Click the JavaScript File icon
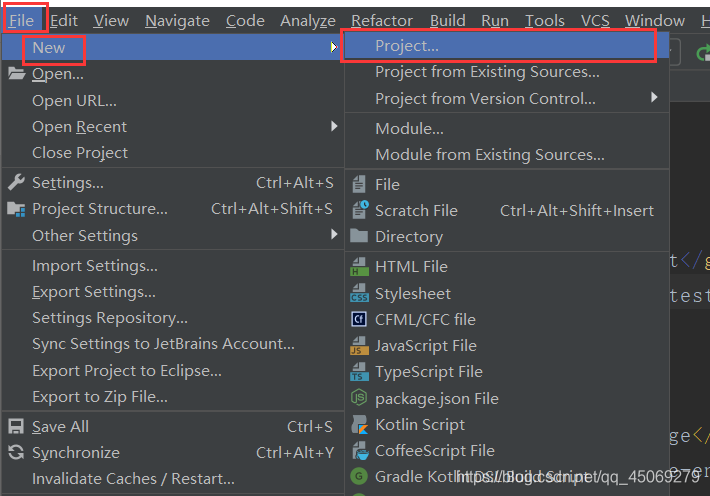Image resolution: width=710 pixels, height=496 pixels. point(360,345)
